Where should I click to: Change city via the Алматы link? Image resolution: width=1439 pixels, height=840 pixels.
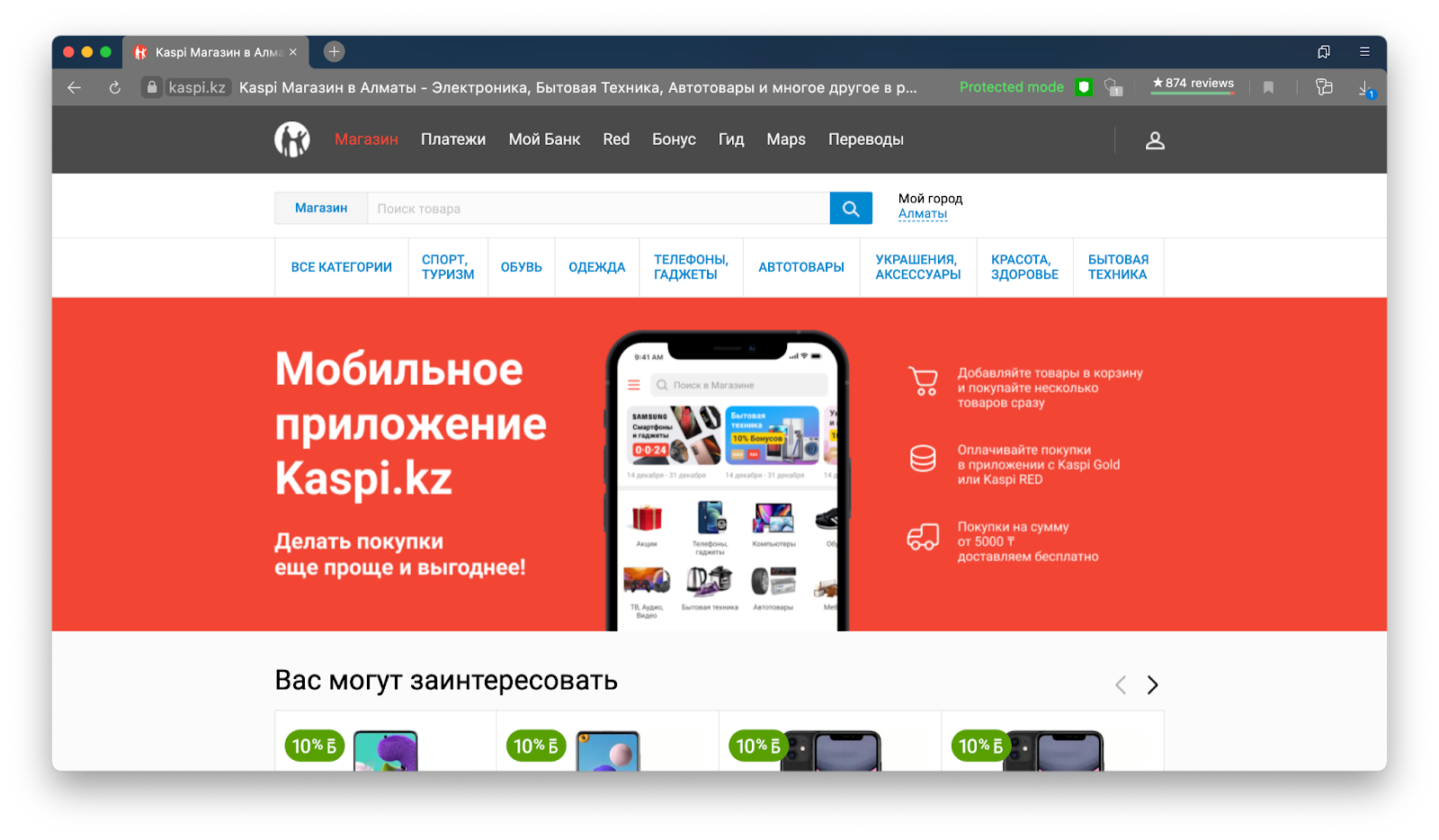pyautogui.click(x=923, y=214)
